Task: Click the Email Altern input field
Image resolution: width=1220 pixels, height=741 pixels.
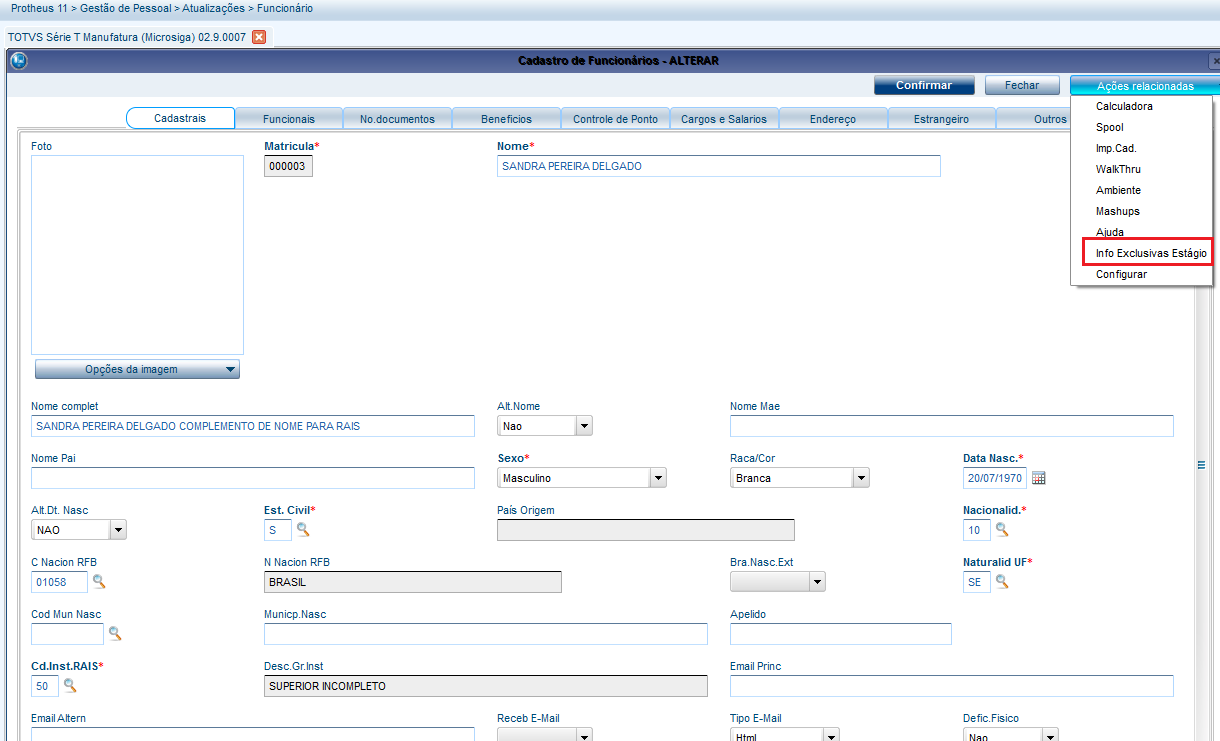Action: coord(253,734)
